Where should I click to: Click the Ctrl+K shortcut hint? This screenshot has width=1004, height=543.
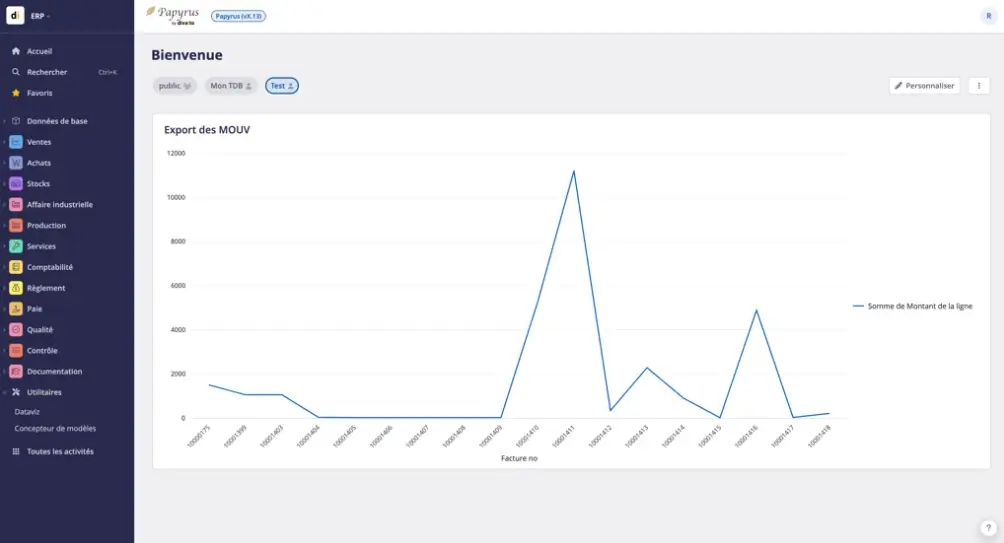108,72
